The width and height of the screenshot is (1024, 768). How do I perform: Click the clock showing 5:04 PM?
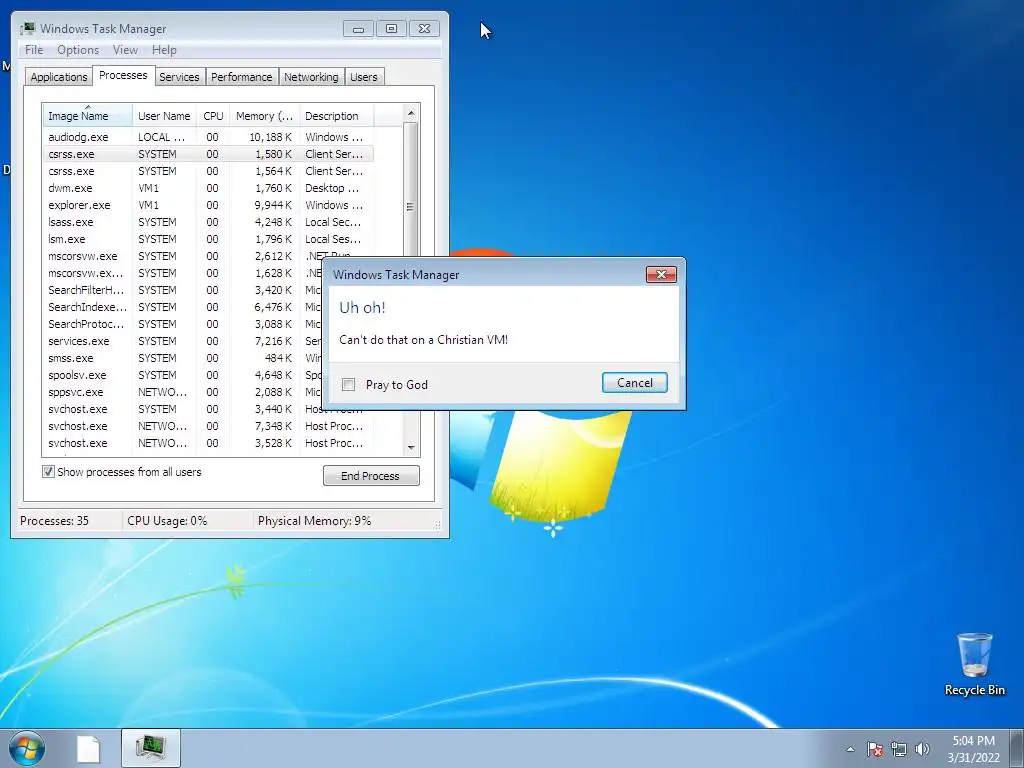(973, 748)
